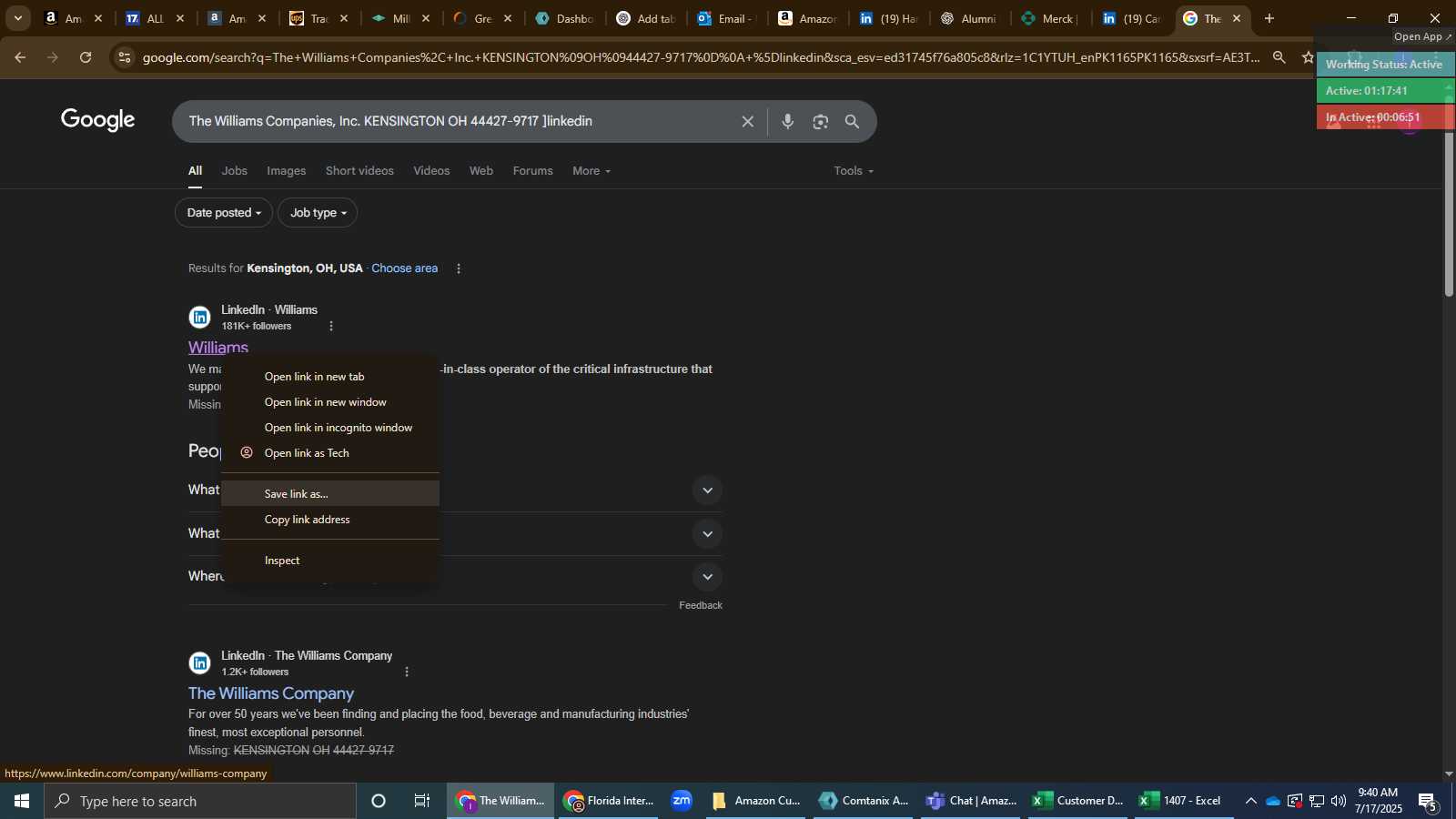Click the Choose area link
The height and width of the screenshot is (819, 1456).
point(404,268)
